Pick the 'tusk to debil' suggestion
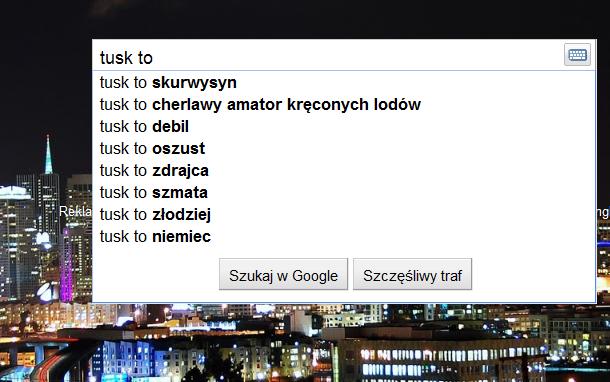The height and width of the screenshot is (382, 610). pos(344,126)
